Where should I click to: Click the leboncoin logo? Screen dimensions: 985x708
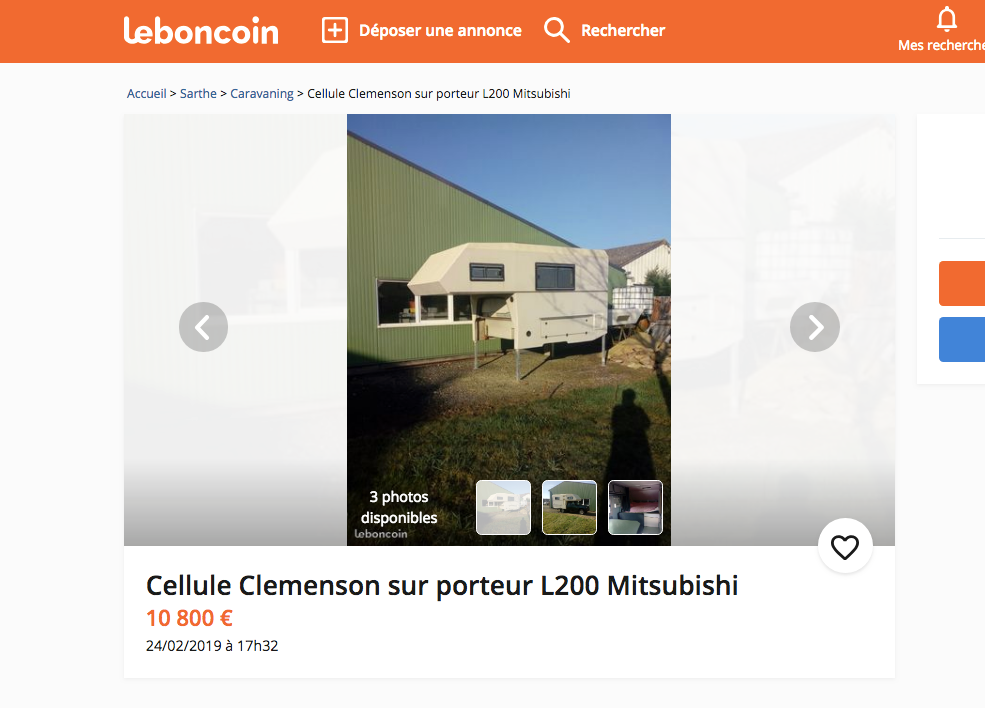[x=200, y=31]
